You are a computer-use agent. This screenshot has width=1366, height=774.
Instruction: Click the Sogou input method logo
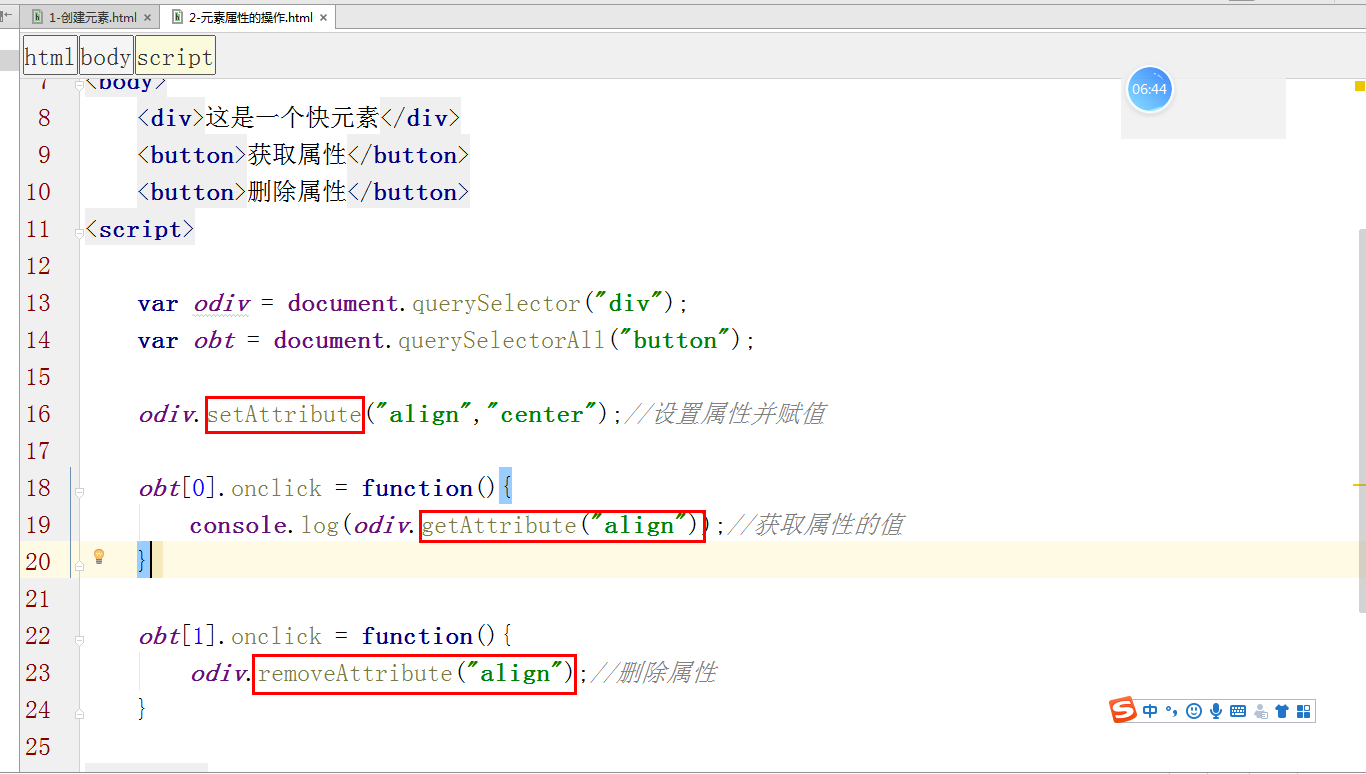click(1123, 710)
